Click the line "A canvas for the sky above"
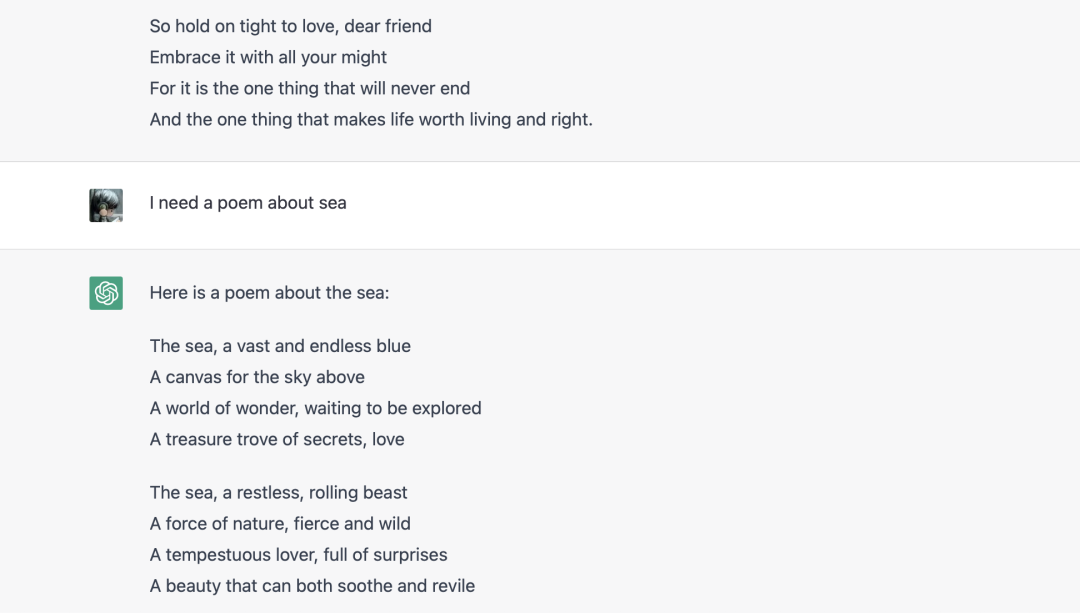1080x613 pixels. (257, 377)
